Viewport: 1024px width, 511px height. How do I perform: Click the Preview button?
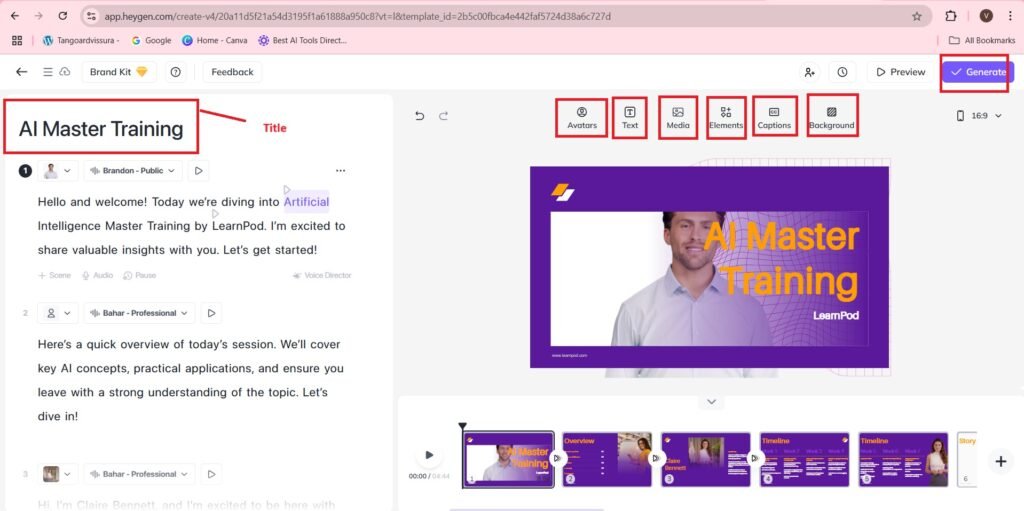click(901, 72)
